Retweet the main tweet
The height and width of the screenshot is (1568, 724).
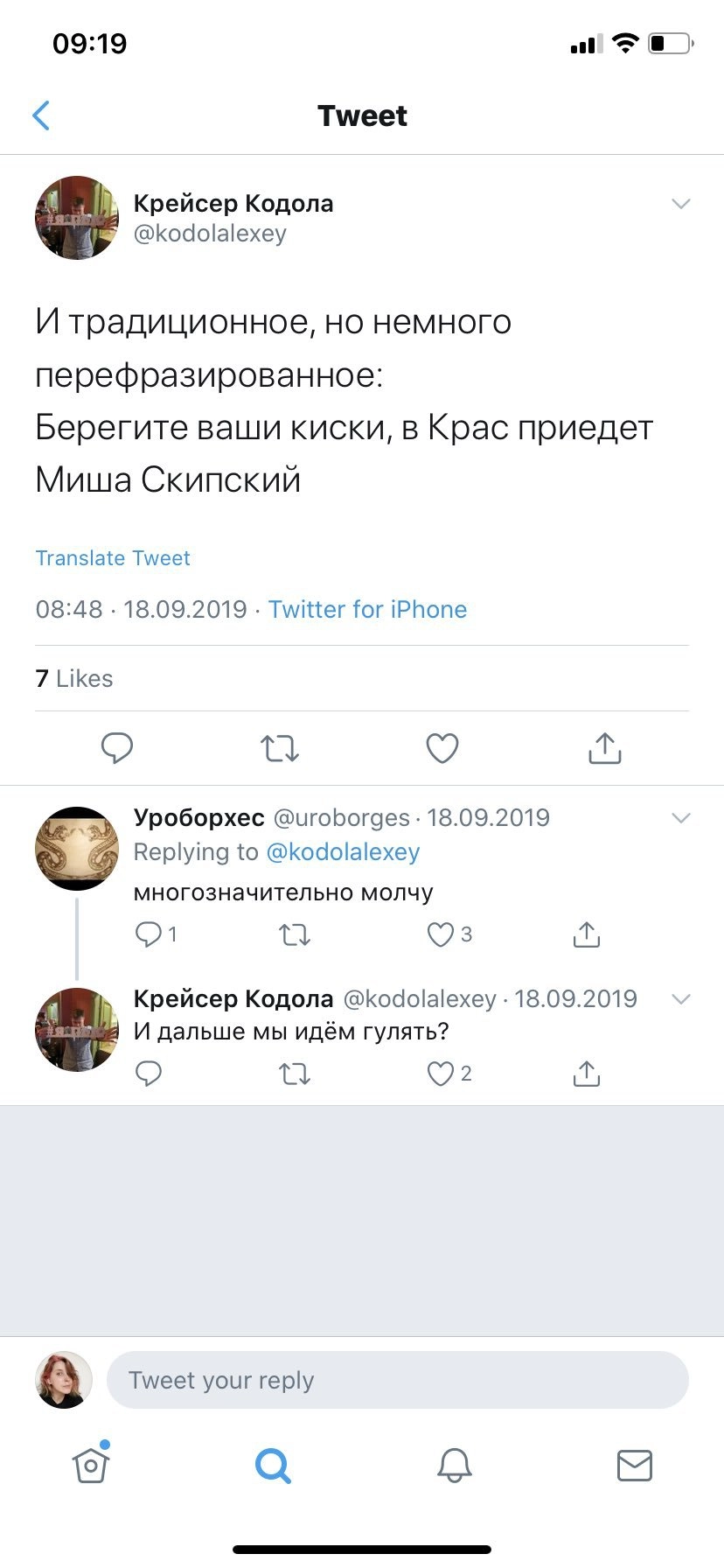280,749
